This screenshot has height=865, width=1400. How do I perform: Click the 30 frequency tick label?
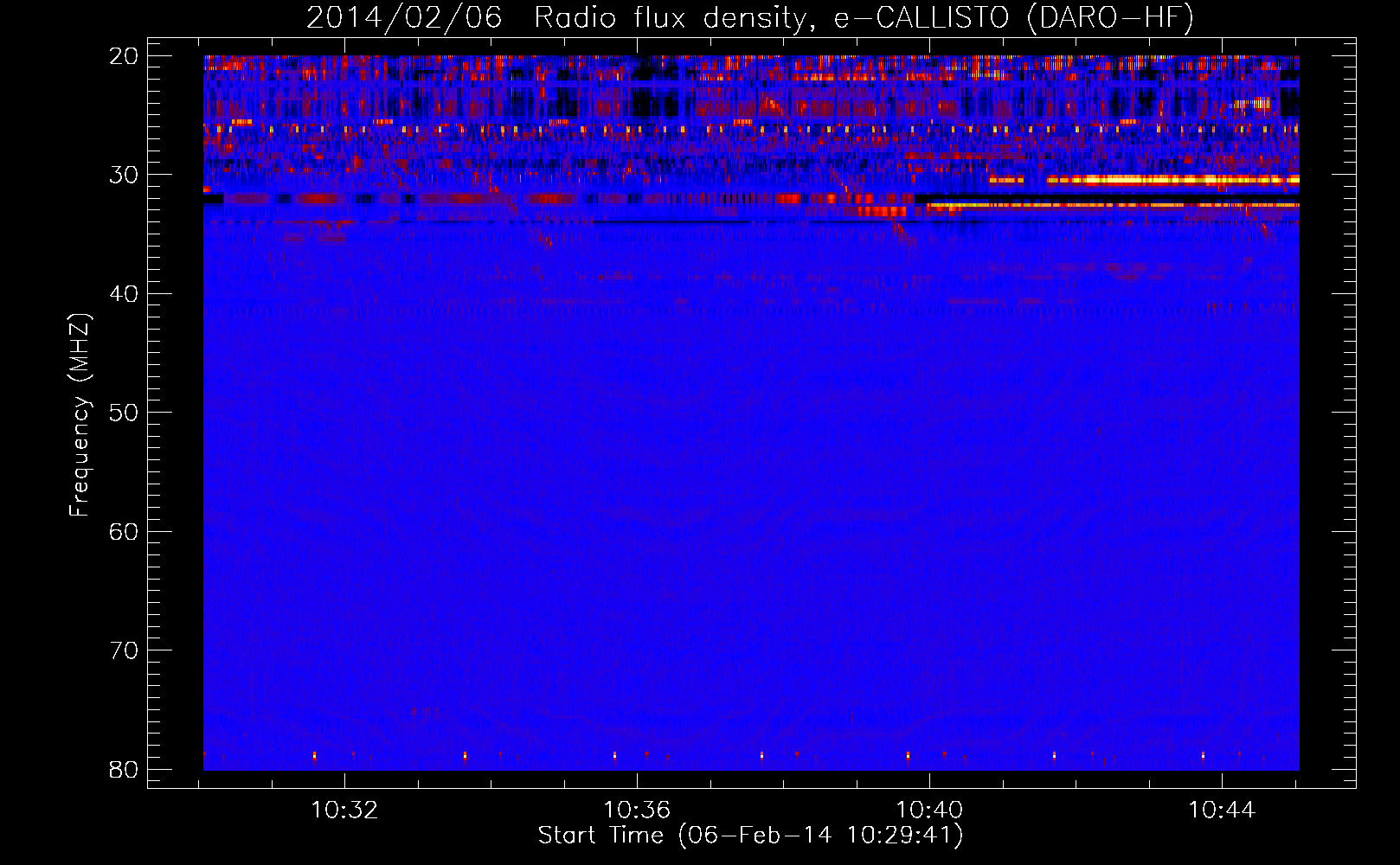tap(124, 175)
